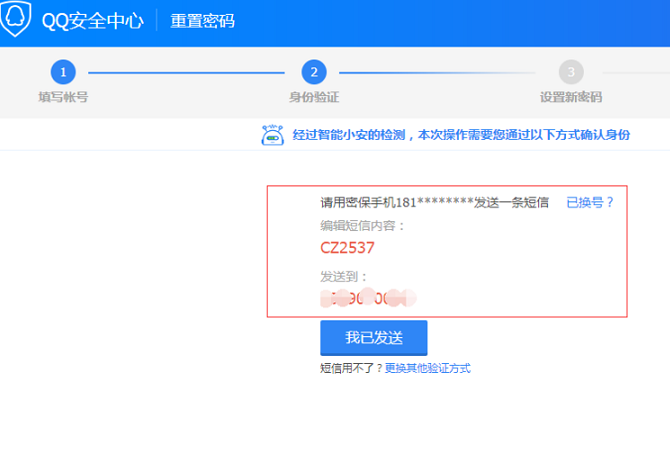Click the 经过智能小安的检测 notice text
Image resolution: width=670 pixels, height=458 pixels.
[461, 135]
